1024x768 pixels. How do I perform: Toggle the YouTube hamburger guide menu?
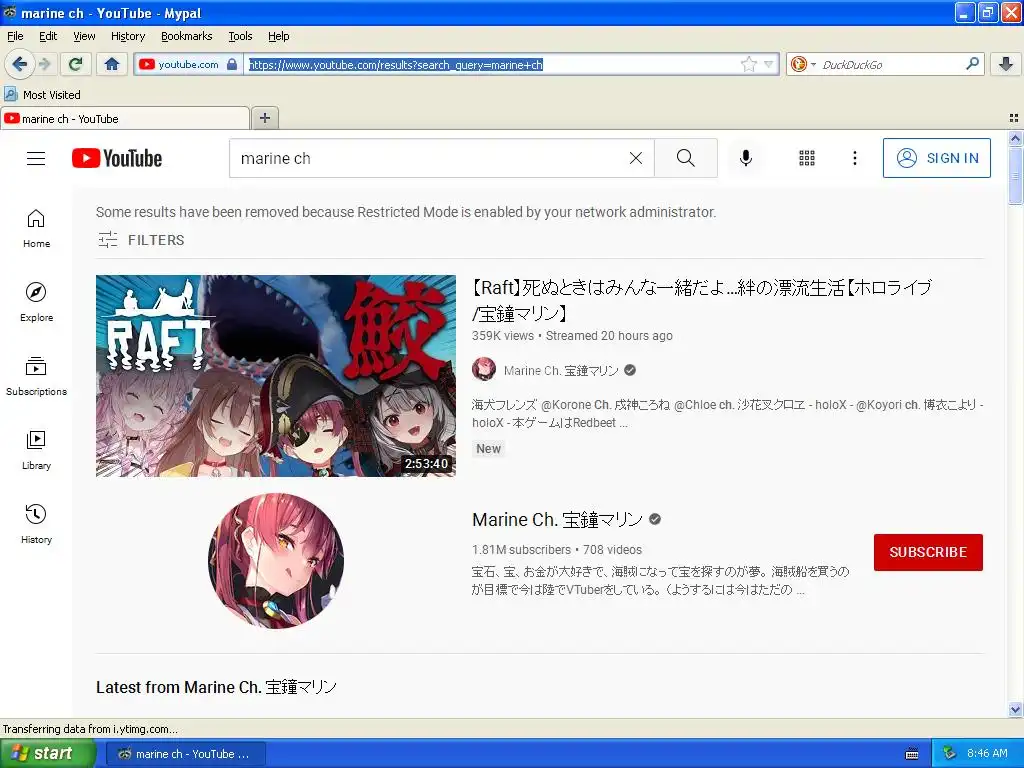tap(36, 159)
